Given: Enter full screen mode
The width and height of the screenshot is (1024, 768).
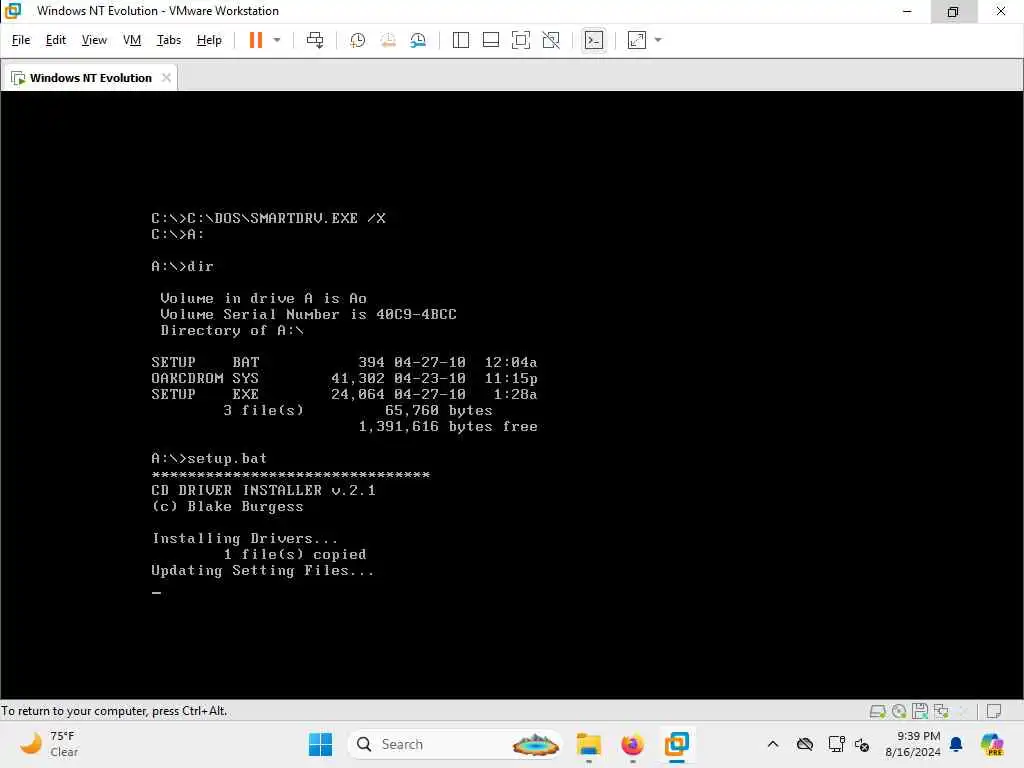Looking at the screenshot, I should [520, 40].
